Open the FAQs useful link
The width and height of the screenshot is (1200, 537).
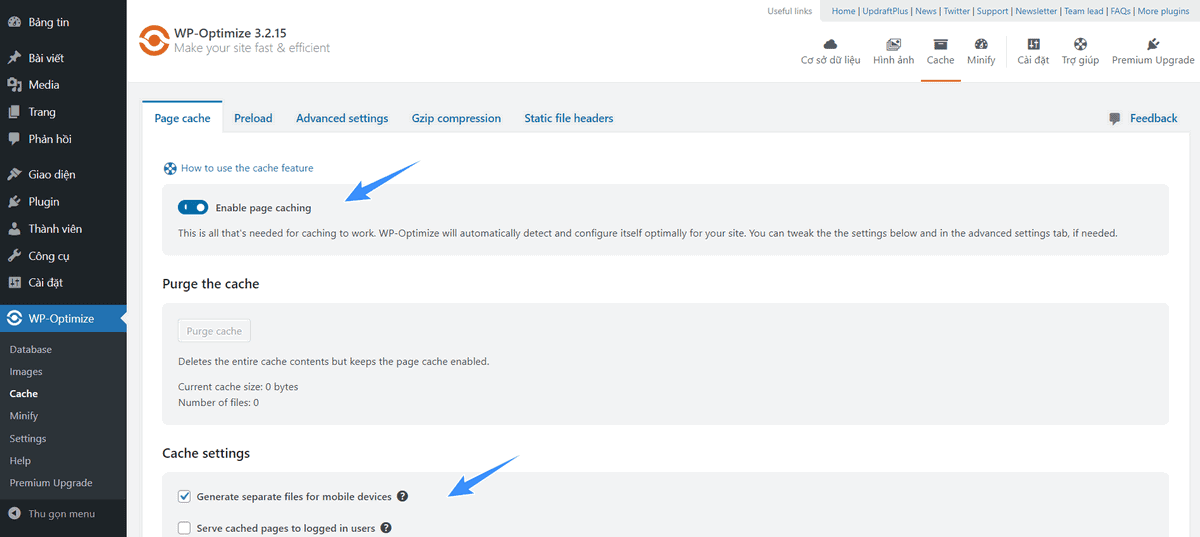pyautogui.click(x=1122, y=11)
